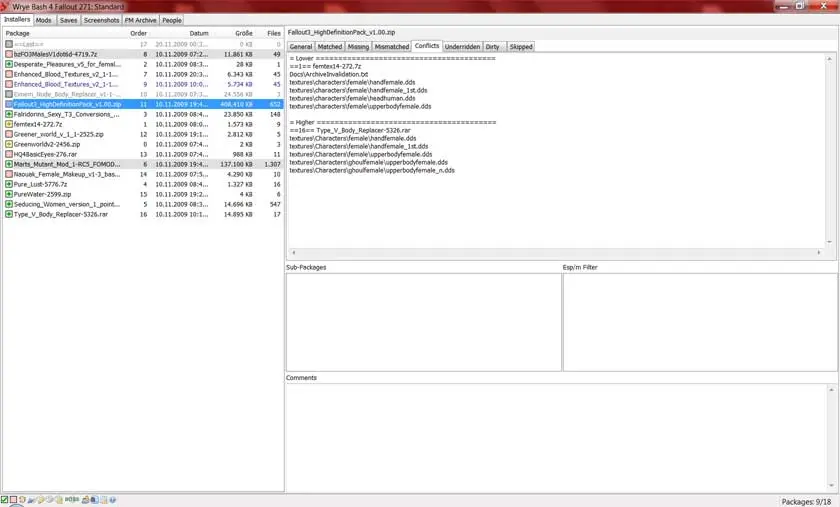Open the Dirty tab
Viewport: 840px width, 507px height.
(492, 47)
